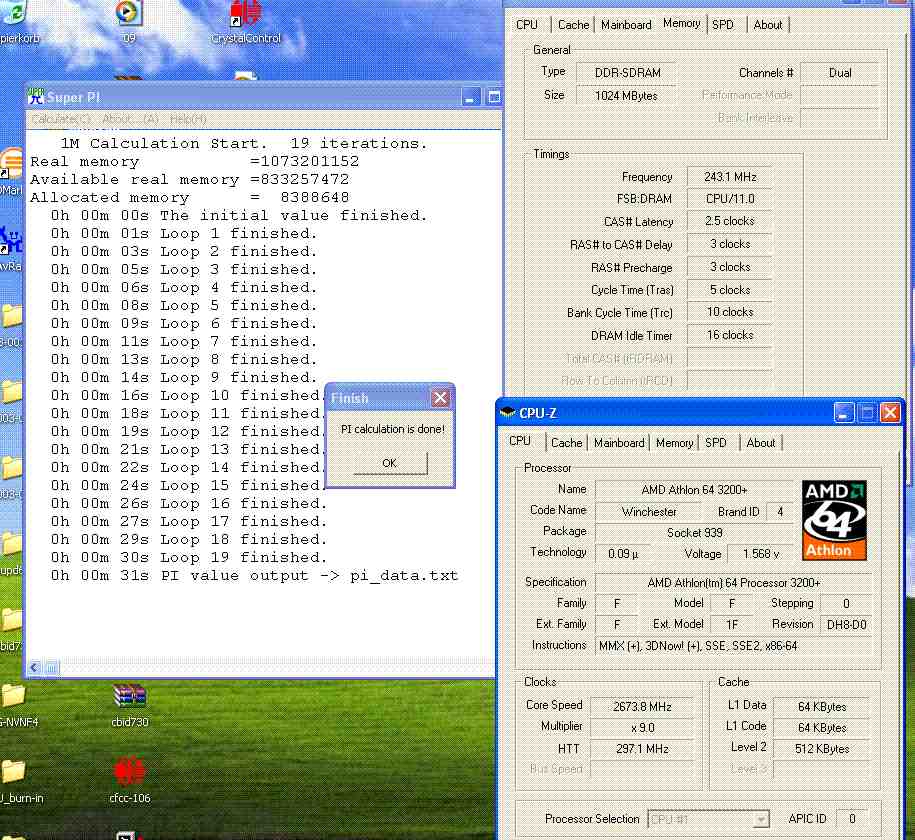Click the memory Type field showing DDR-SDRAM

point(627,73)
